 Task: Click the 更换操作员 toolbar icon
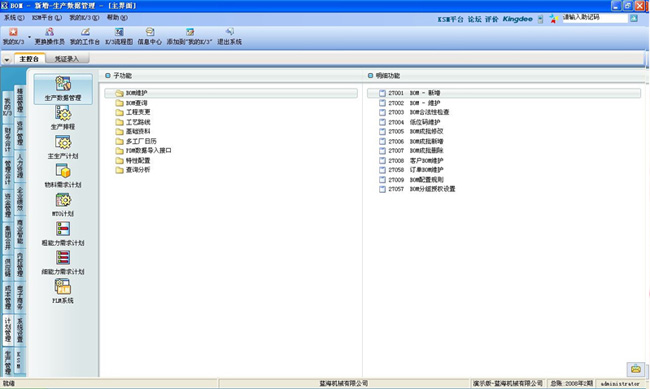[49, 36]
